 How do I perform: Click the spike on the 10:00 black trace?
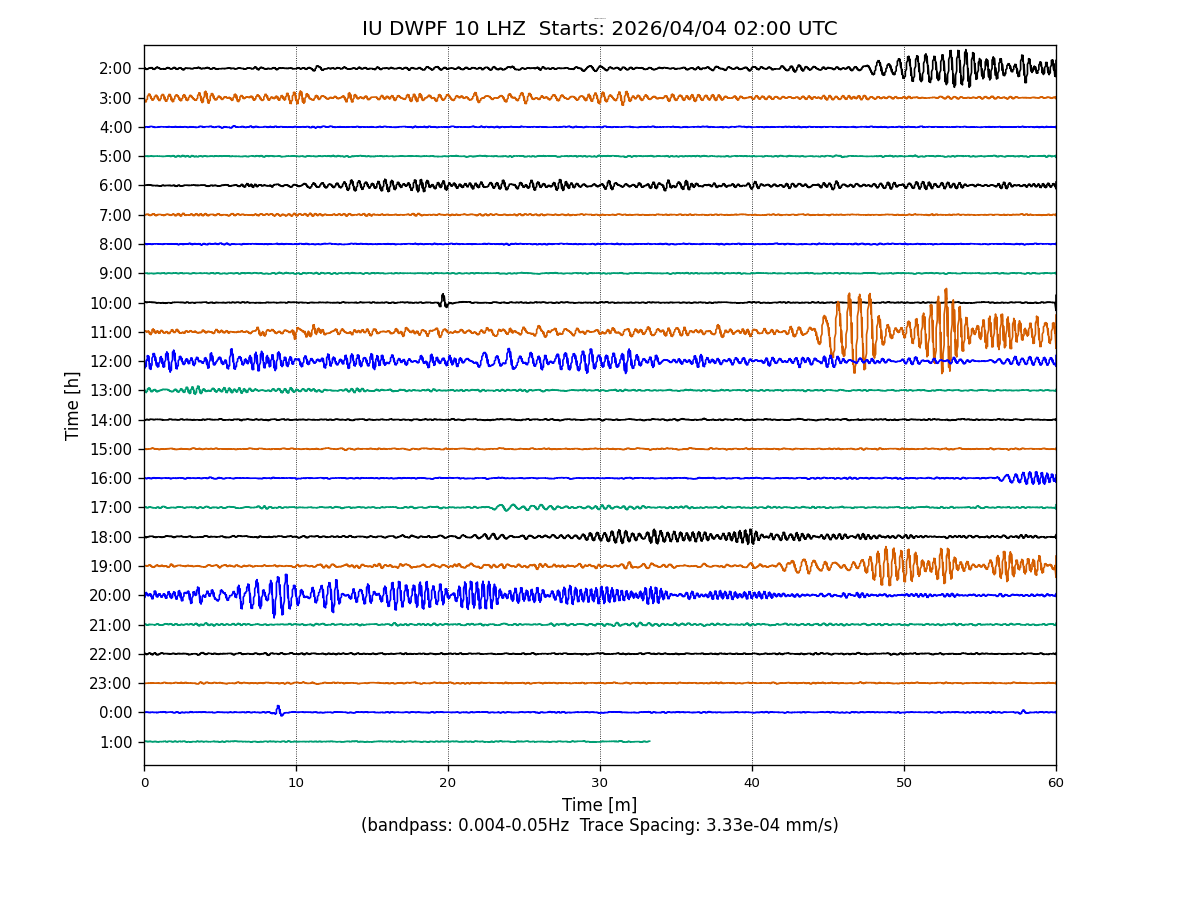(443, 299)
